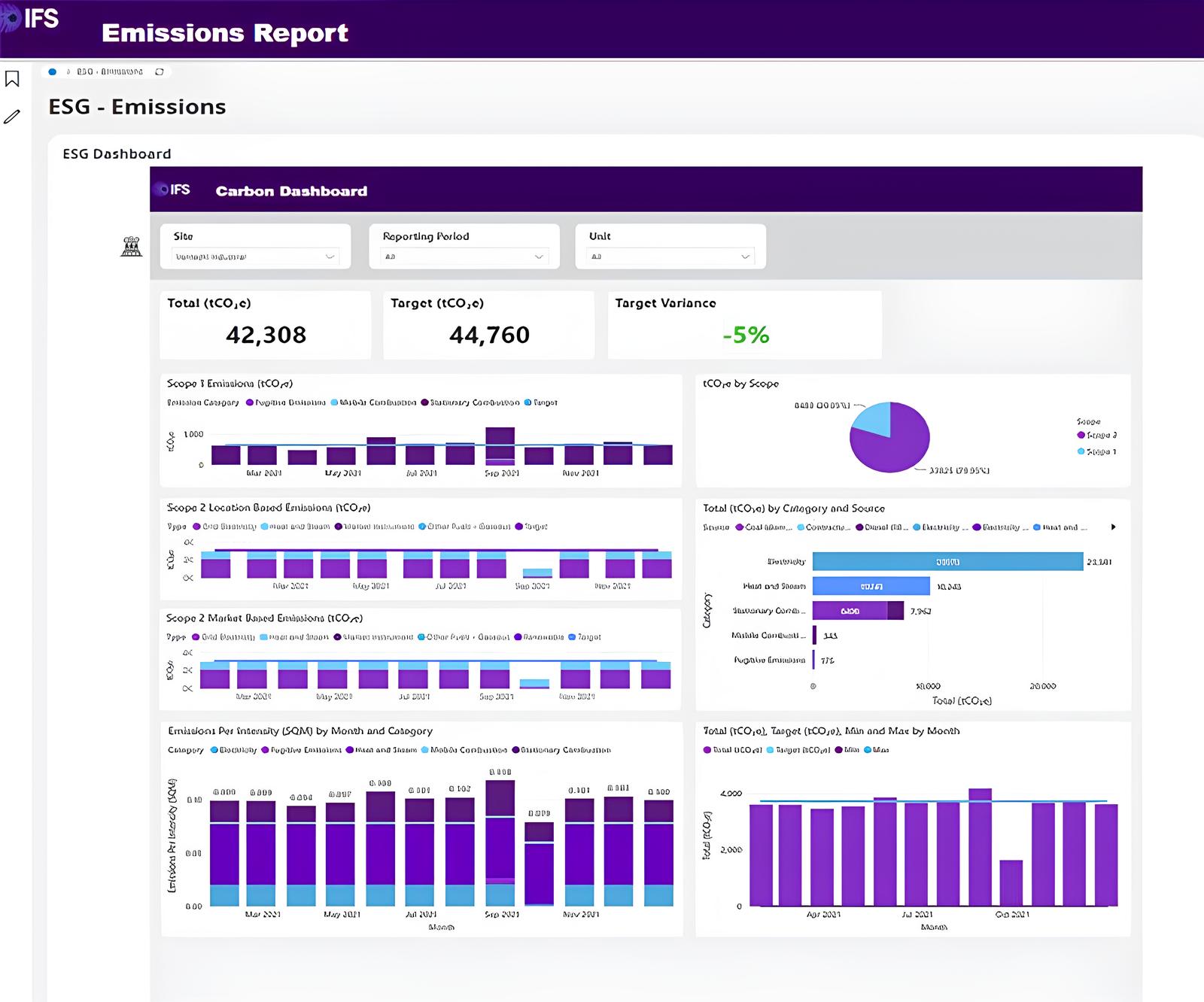Screen dimensions: 1204x1002
Task: Click the factory site icon beside Site filter
Action: 132,246
